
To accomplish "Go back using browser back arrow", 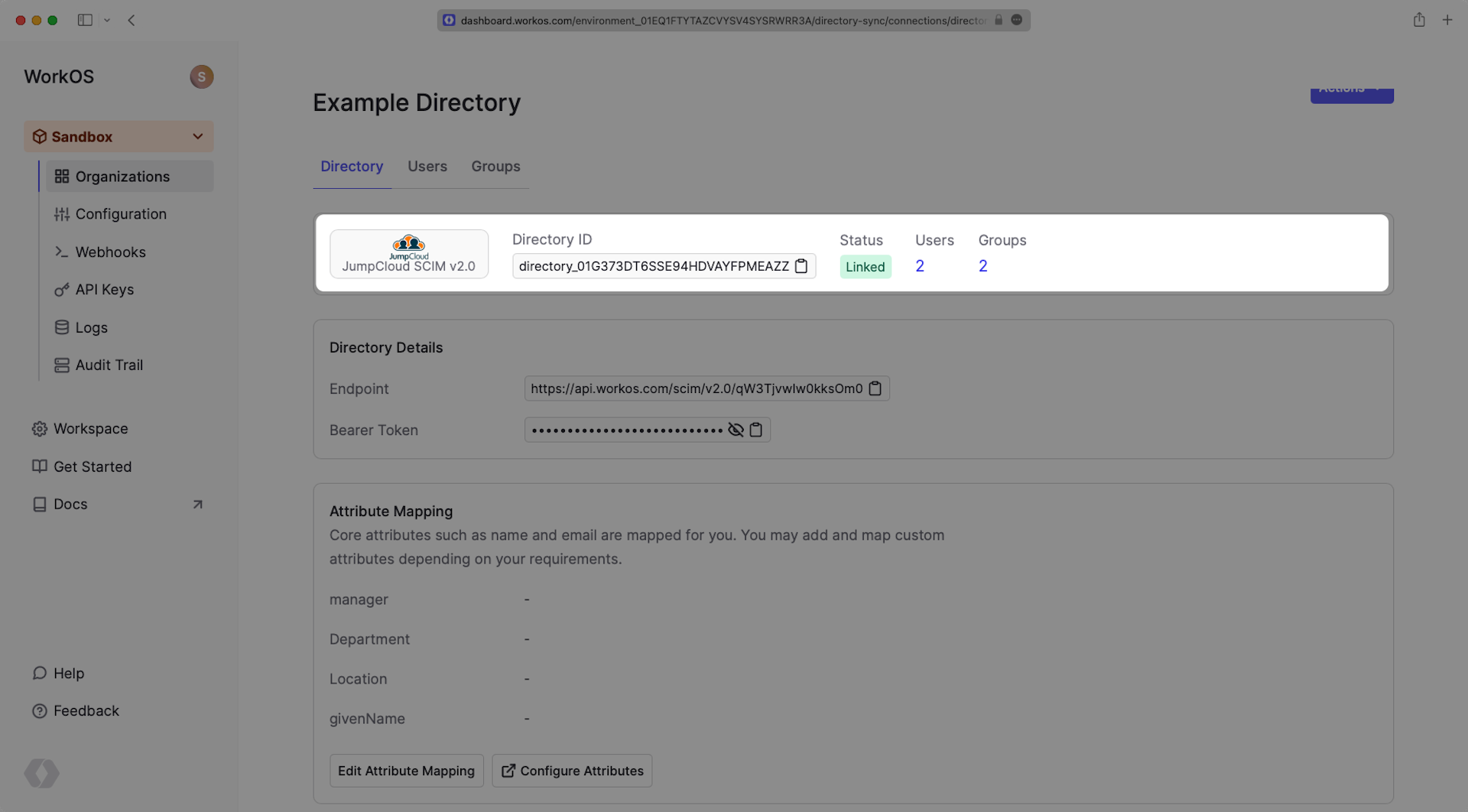I will click(132, 21).
